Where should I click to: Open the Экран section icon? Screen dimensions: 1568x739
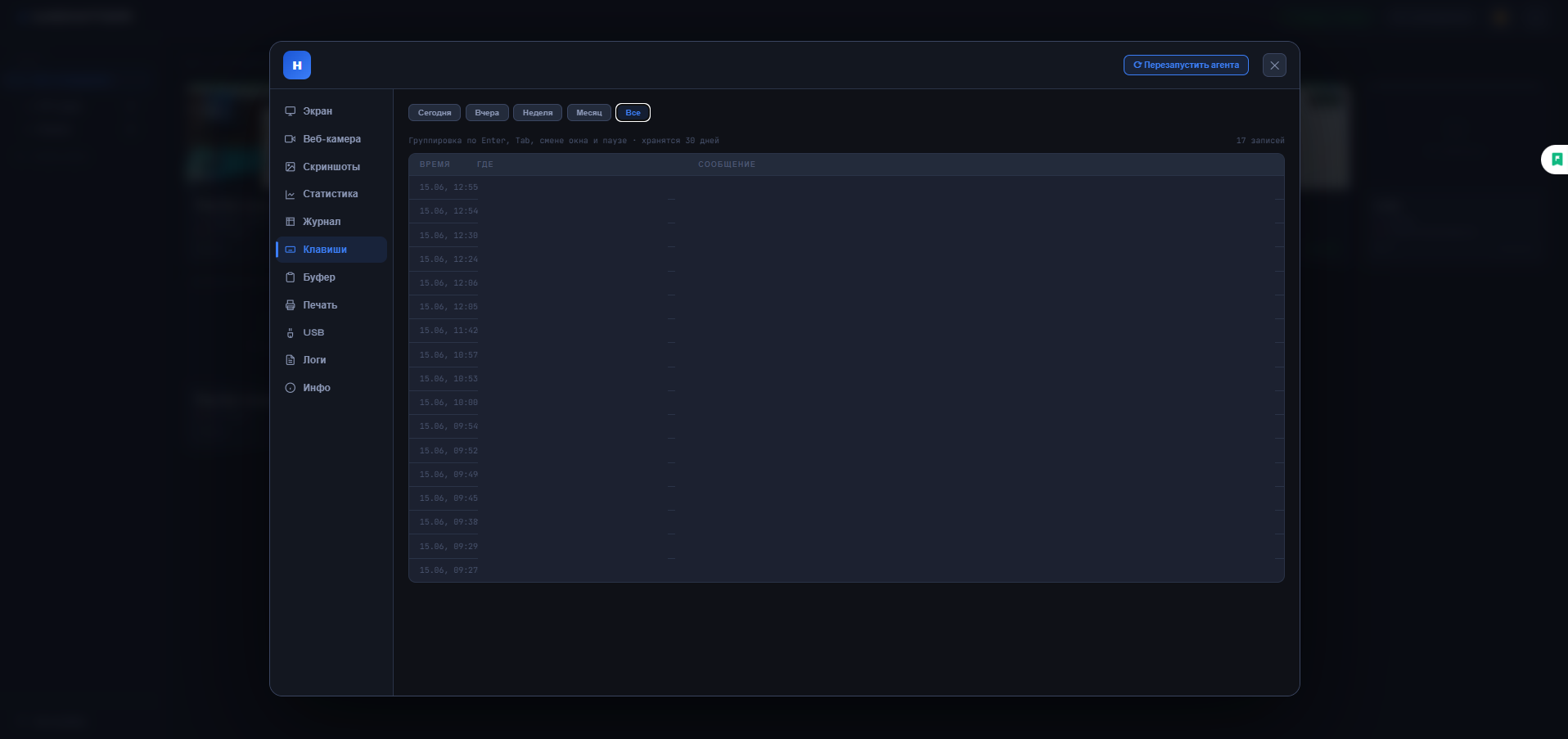(x=290, y=111)
